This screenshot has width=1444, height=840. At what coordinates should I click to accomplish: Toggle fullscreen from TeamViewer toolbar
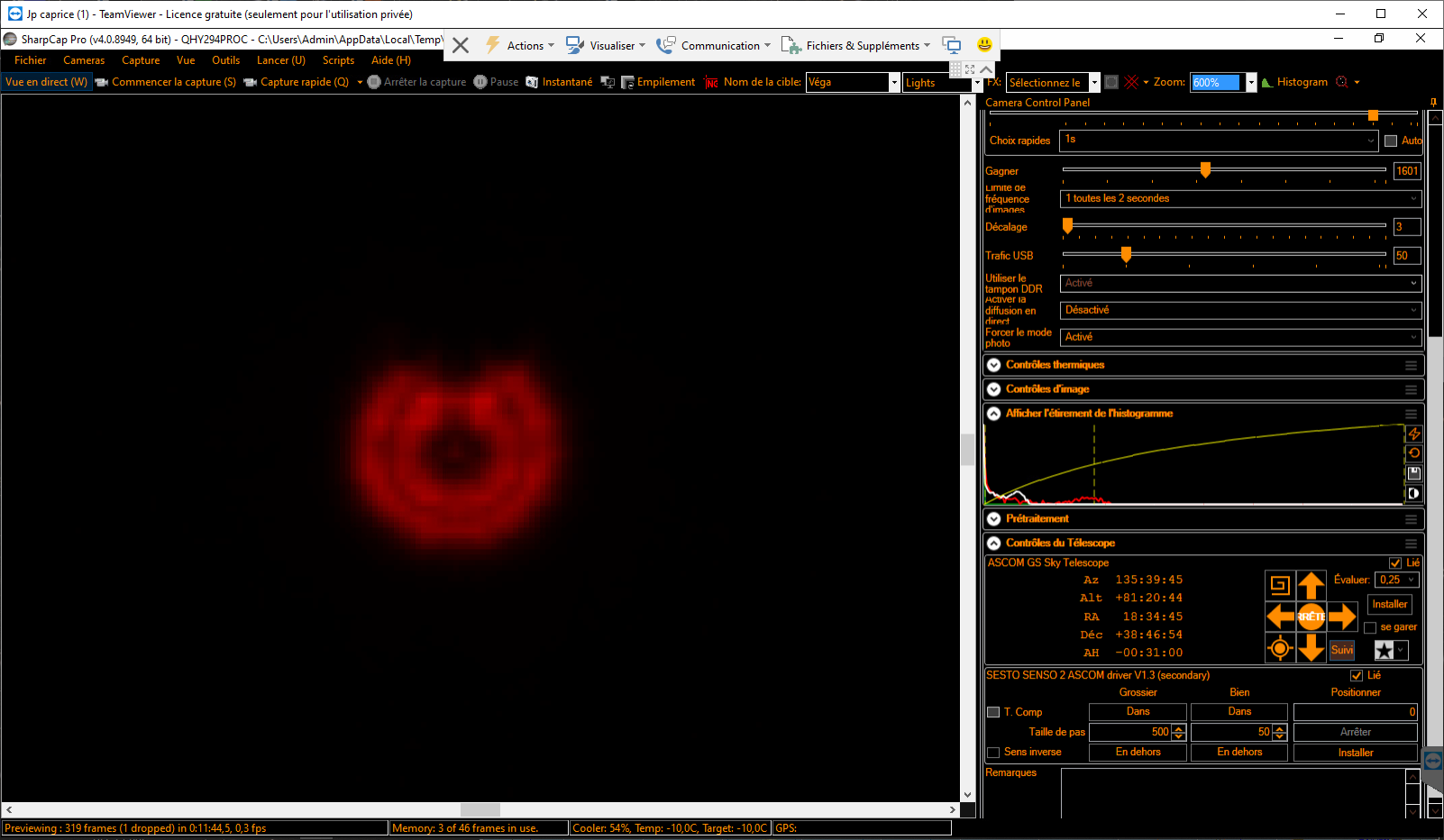point(970,69)
